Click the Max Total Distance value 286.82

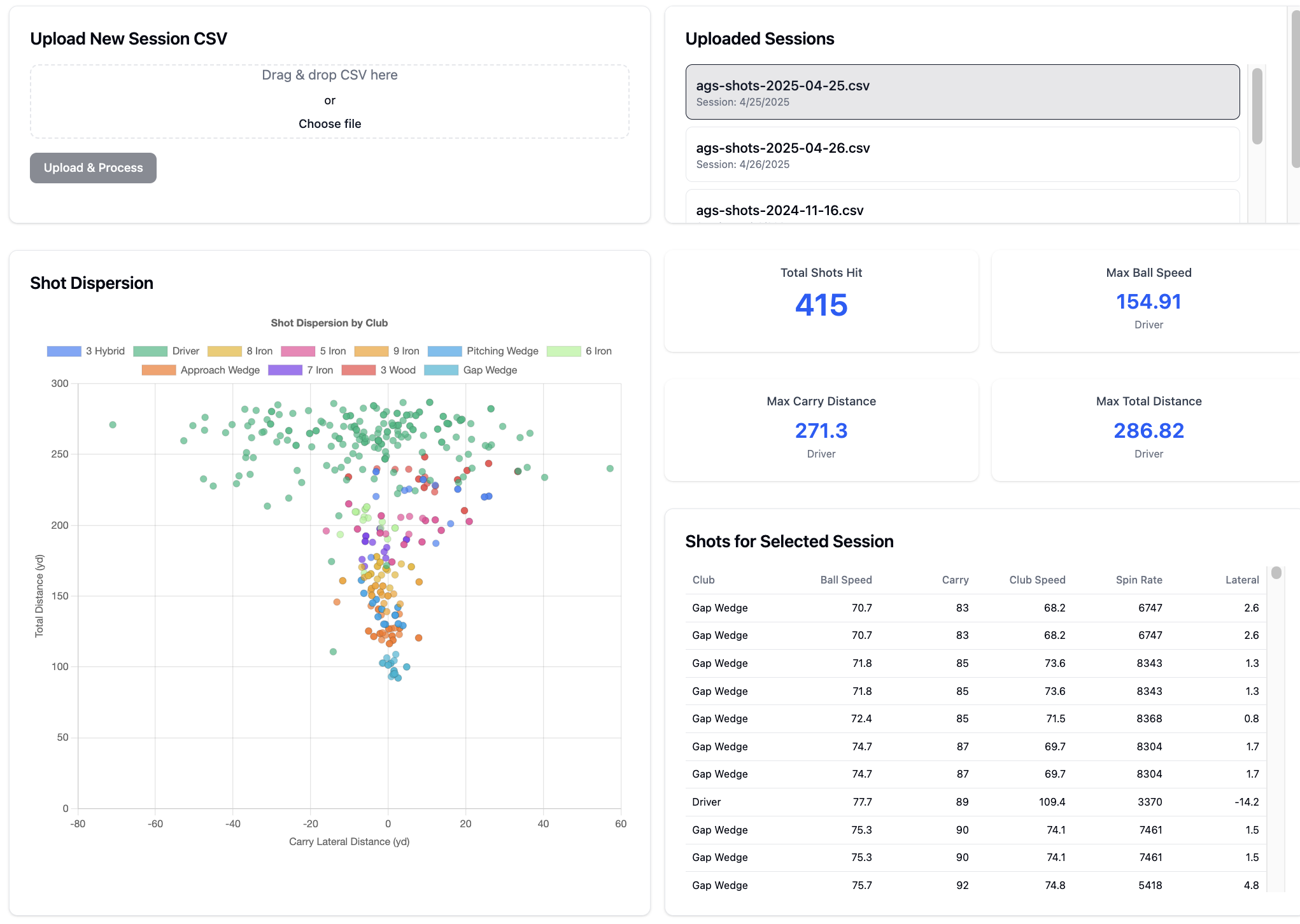click(1148, 431)
